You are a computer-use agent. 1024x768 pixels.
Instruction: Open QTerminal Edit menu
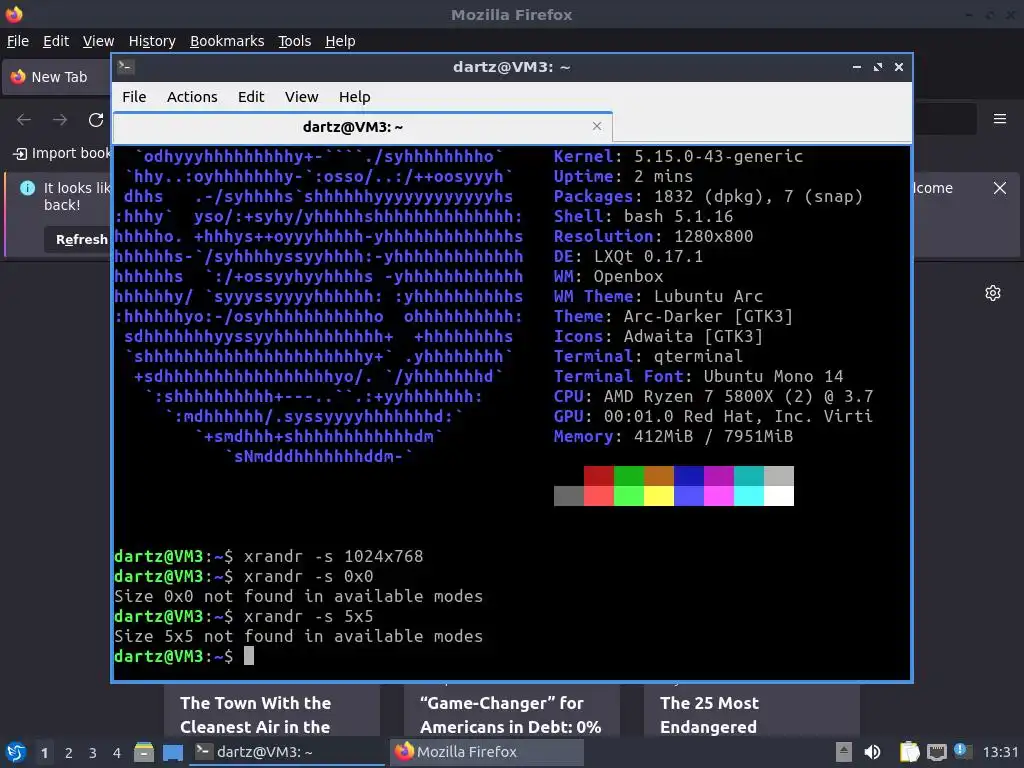tap(251, 97)
